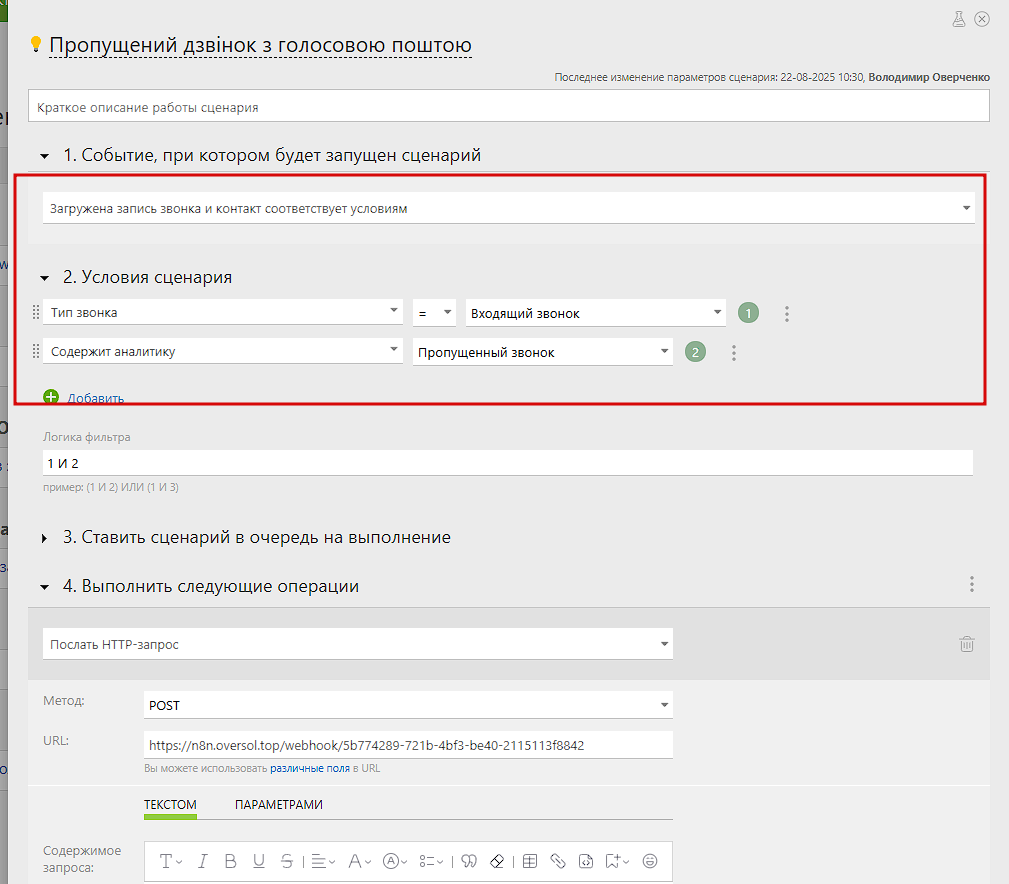Open the font color menu
Viewport: 1009px width, 884px height.
(x=359, y=861)
